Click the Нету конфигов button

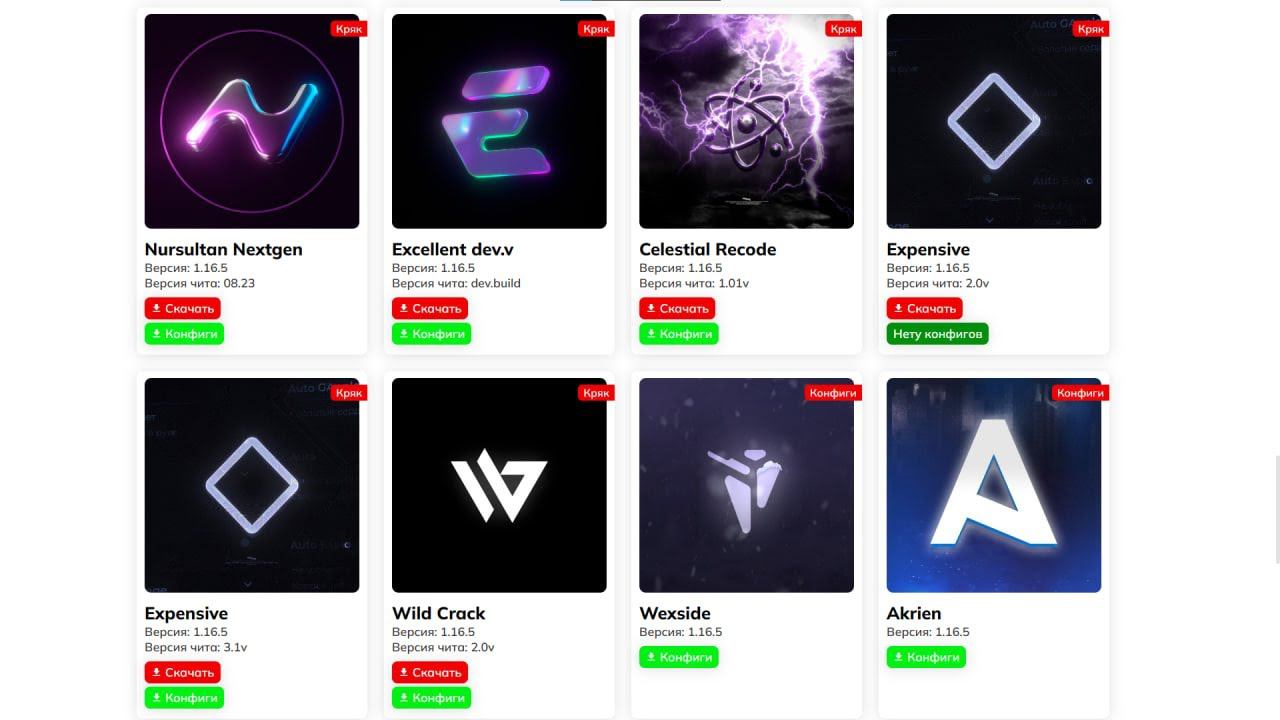(937, 334)
